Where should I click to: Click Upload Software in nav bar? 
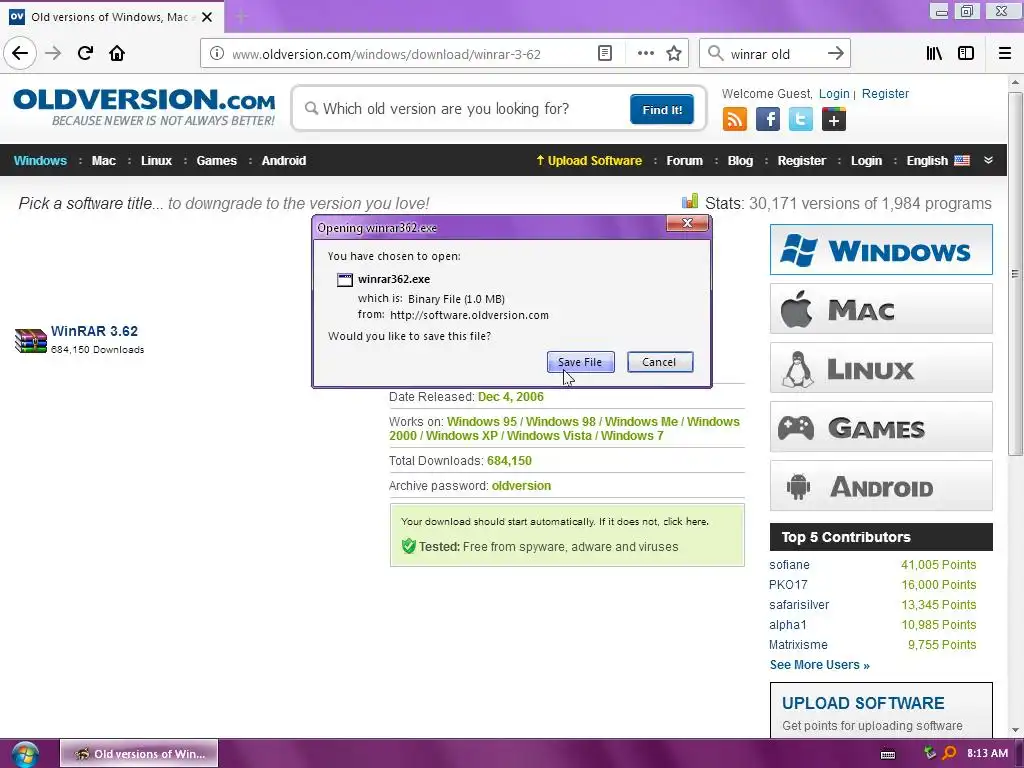[x=588, y=161]
